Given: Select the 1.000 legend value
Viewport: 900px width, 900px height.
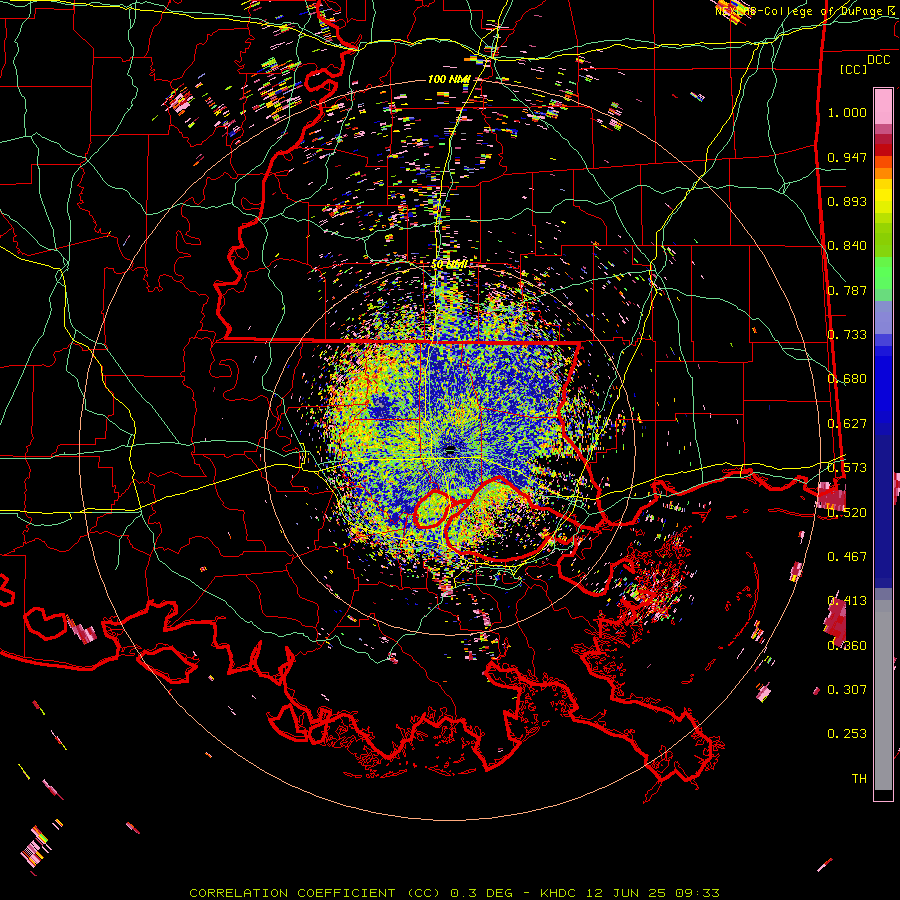Looking at the screenshot, I should pyautogui.click(x=847, y=112).
